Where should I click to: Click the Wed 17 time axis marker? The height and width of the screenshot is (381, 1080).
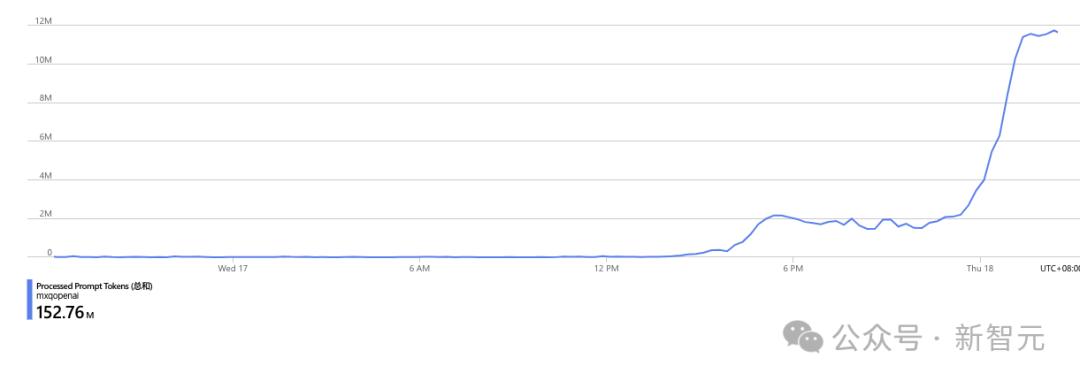point(233,268)
